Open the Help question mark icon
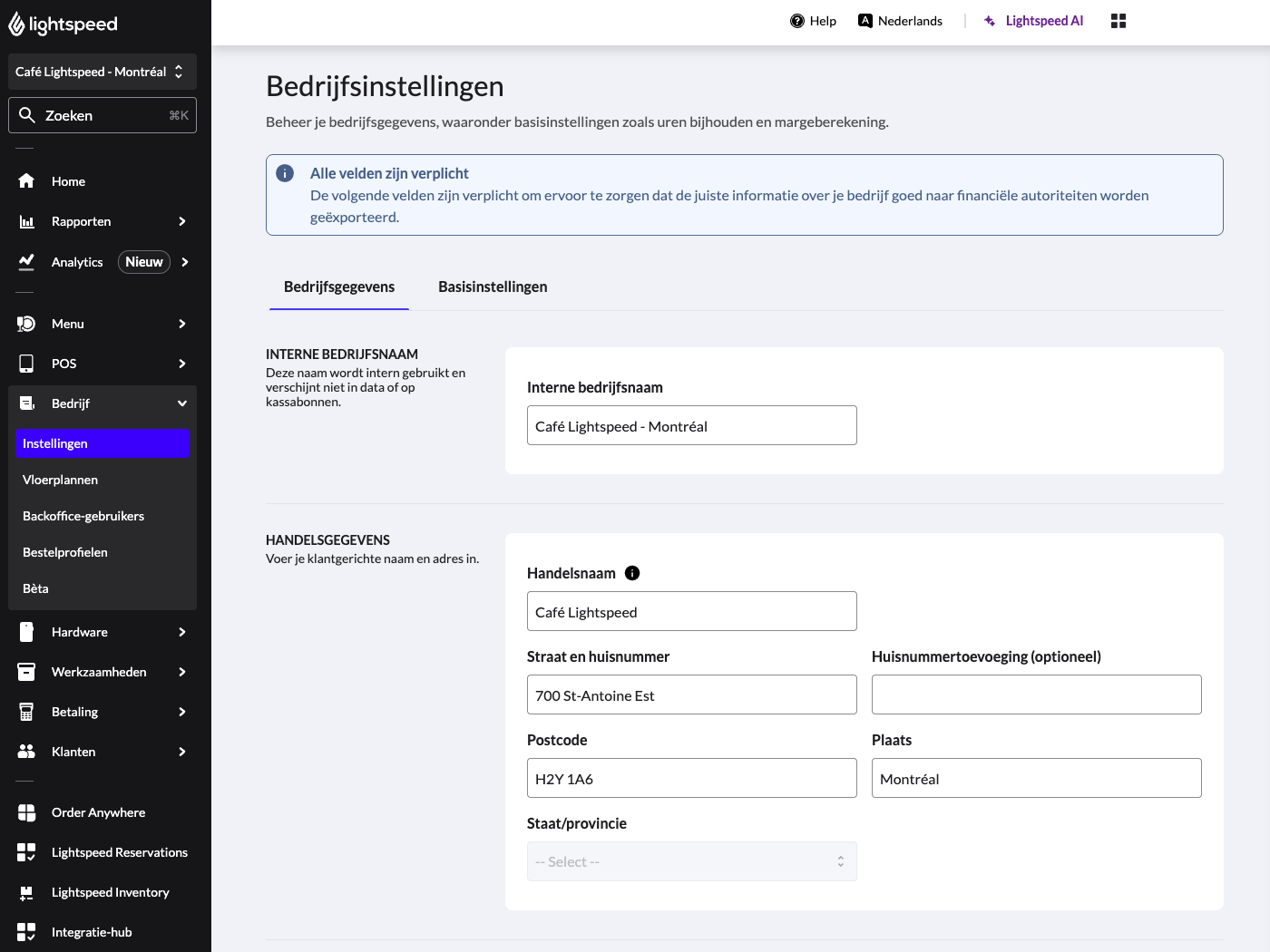Viewport: 1270px width, 952px height. click(797, 21)
